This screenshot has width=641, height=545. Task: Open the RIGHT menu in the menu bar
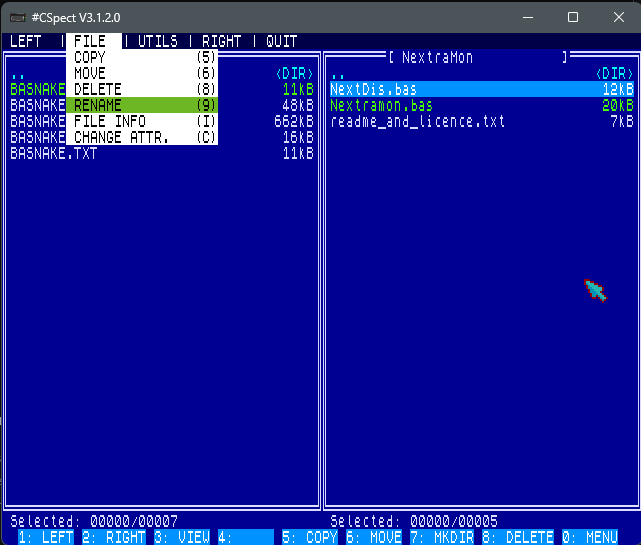[222, 41]
